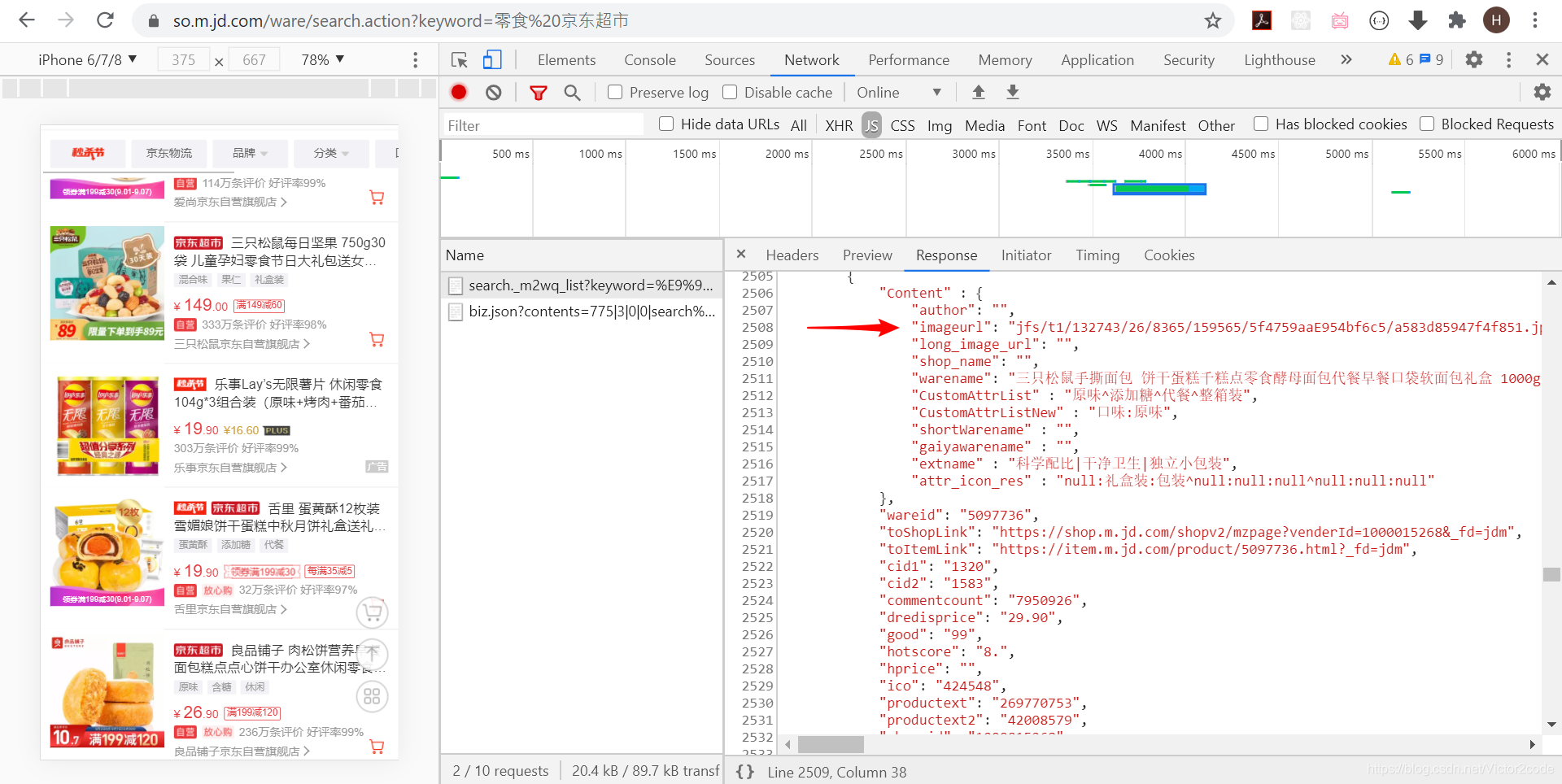Activate the inspect element picker icon

coord(460,59)
